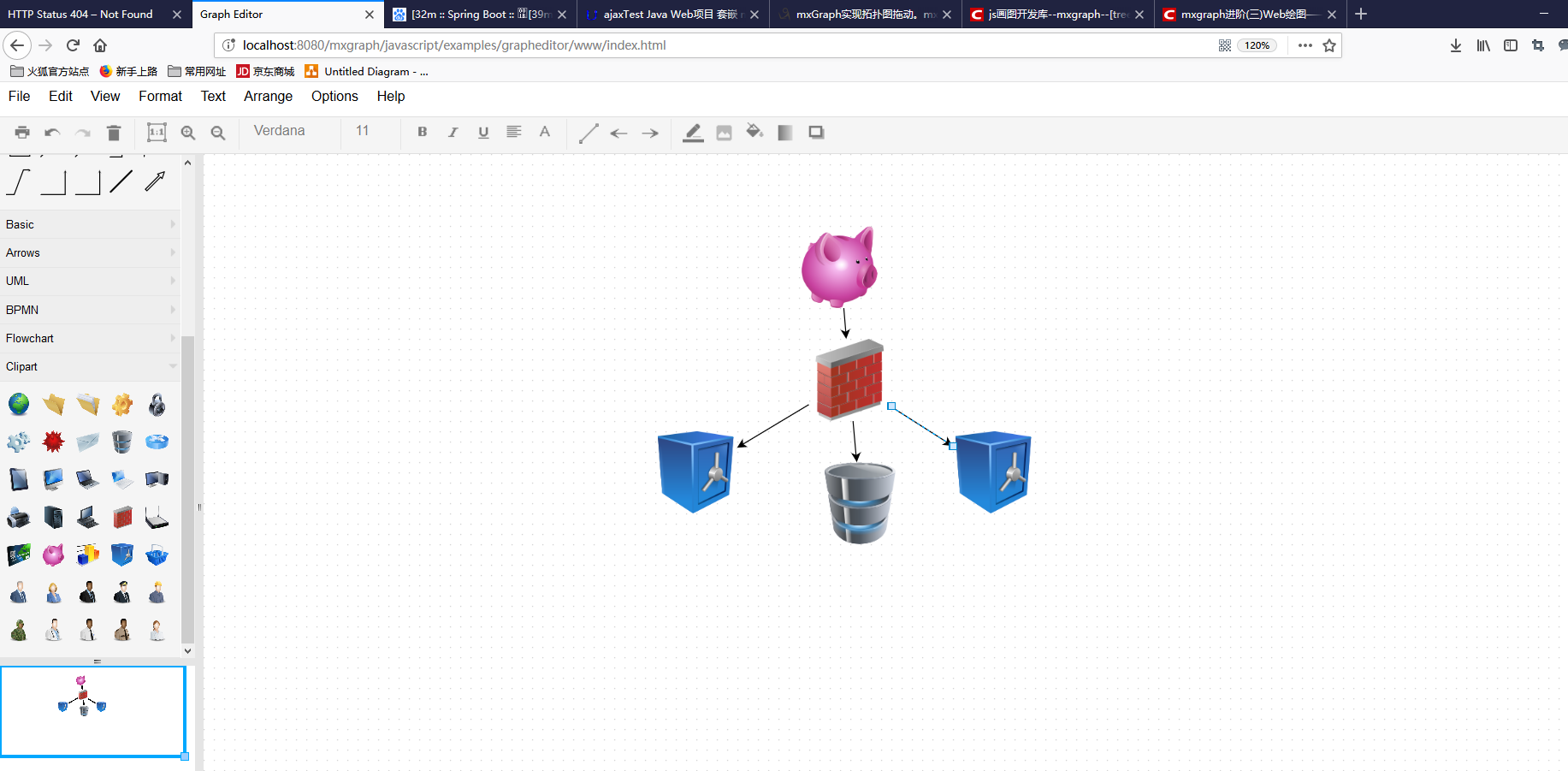Click the Fit Page zoom icon

155,133
